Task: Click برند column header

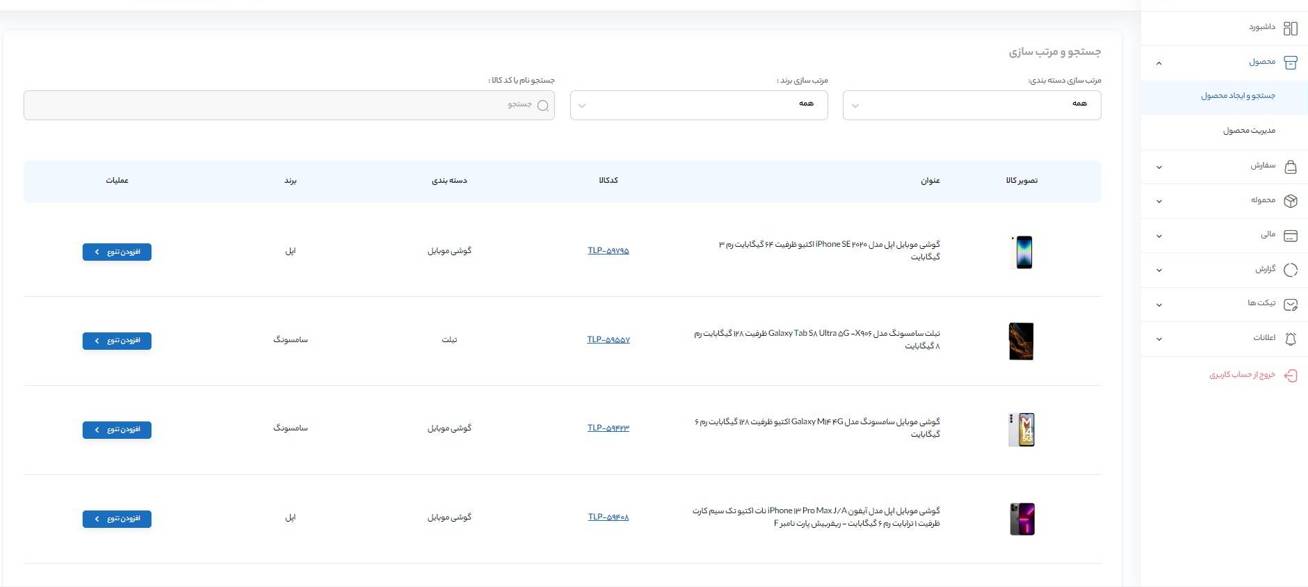Action: point(290,181)
